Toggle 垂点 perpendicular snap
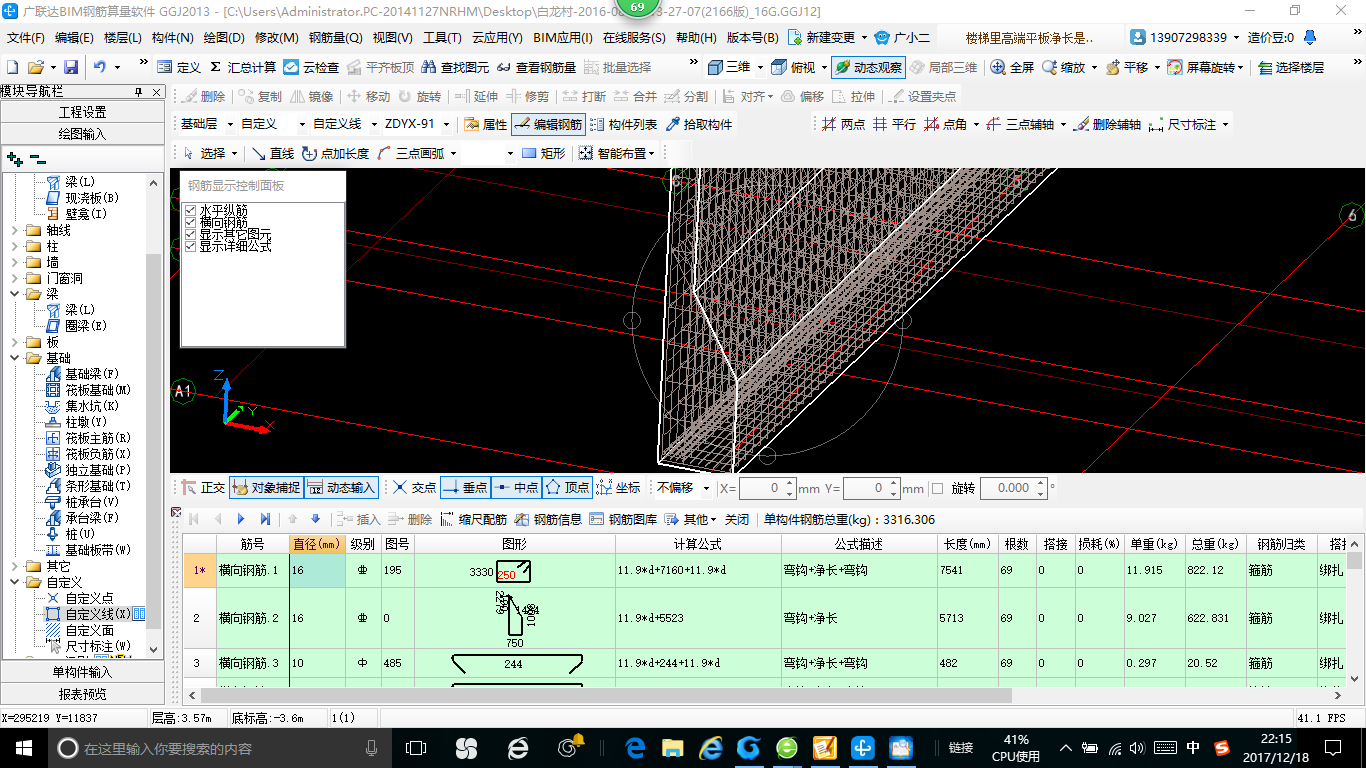Viewport: 1366px width, 768px height. (x=465, y=488)
